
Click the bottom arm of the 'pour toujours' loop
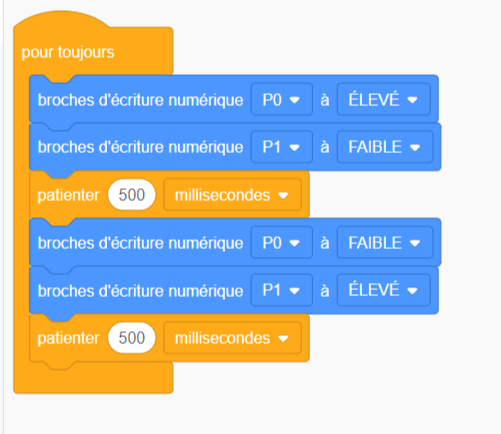93,380
